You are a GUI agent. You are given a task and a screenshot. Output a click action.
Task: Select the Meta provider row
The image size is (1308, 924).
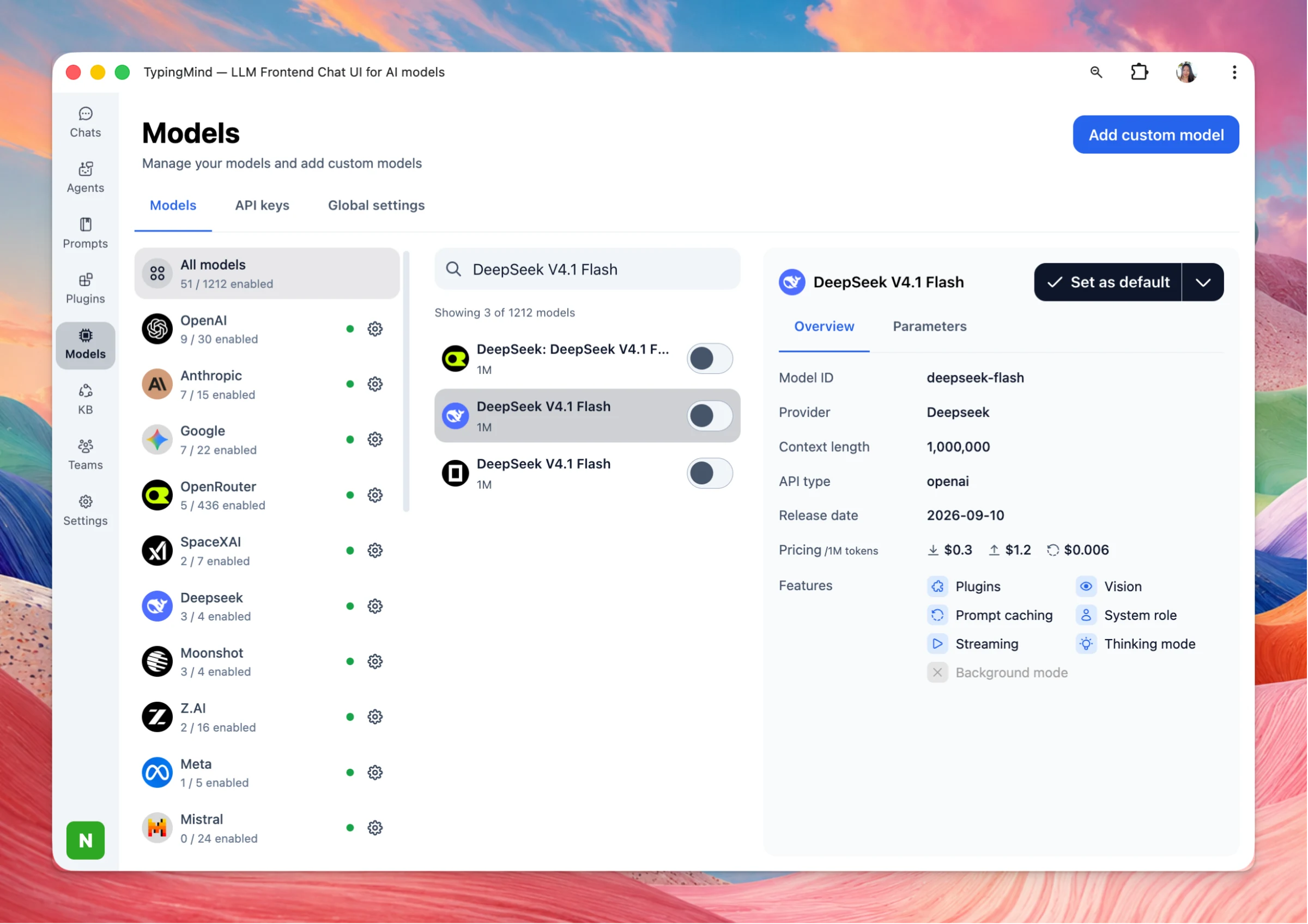coord(267,773)
